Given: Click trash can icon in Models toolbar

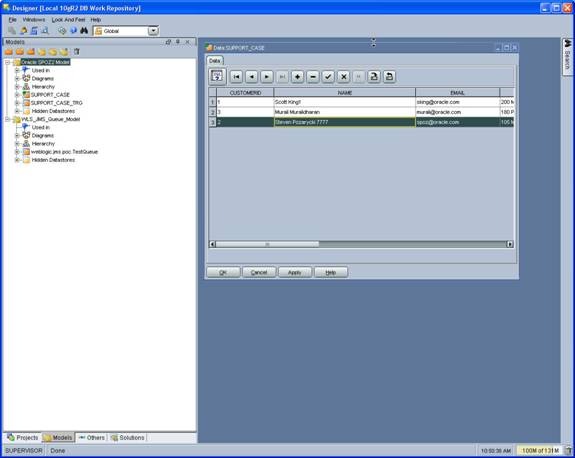Looking at the screenshot, I should point(77,52).
